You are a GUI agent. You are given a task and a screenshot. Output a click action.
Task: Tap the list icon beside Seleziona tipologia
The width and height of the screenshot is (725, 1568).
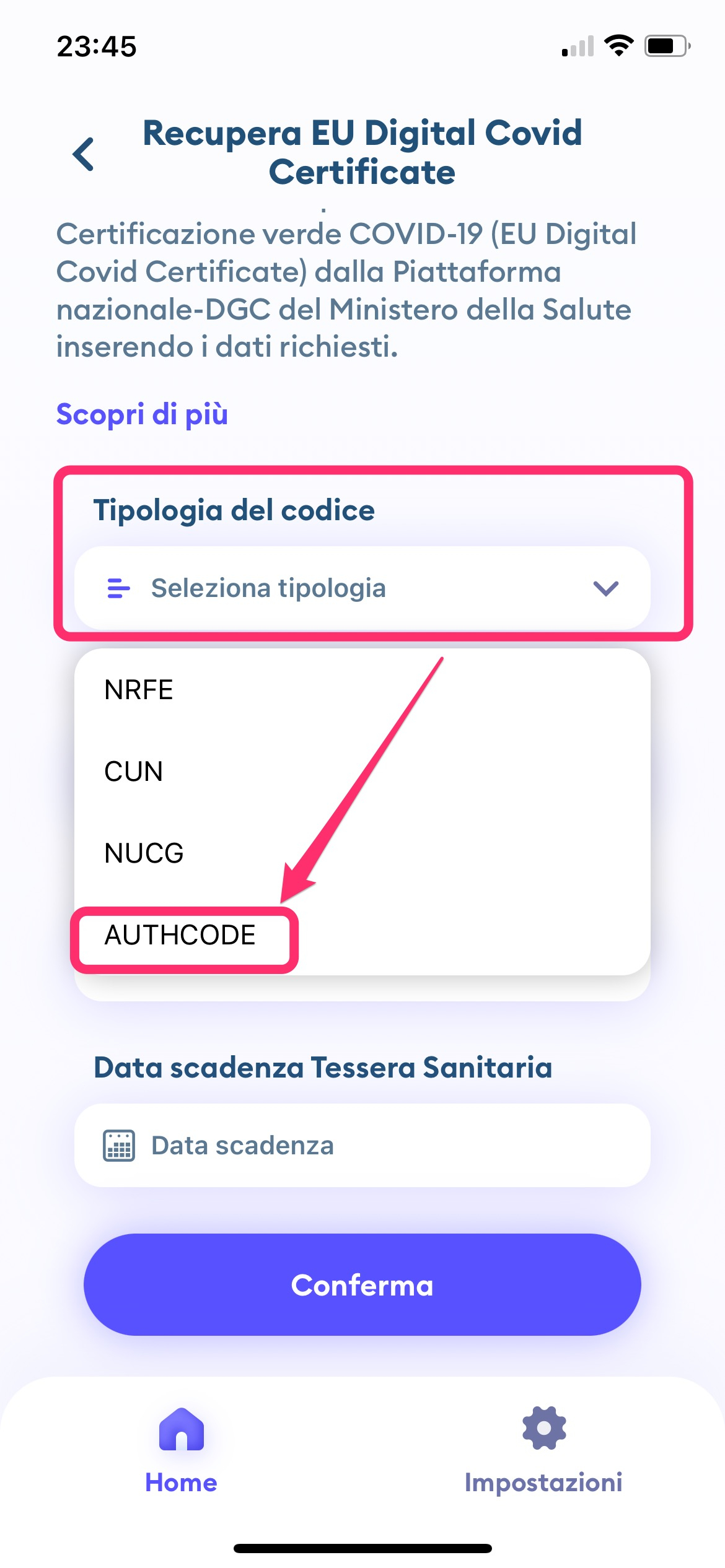pos(118,588)
